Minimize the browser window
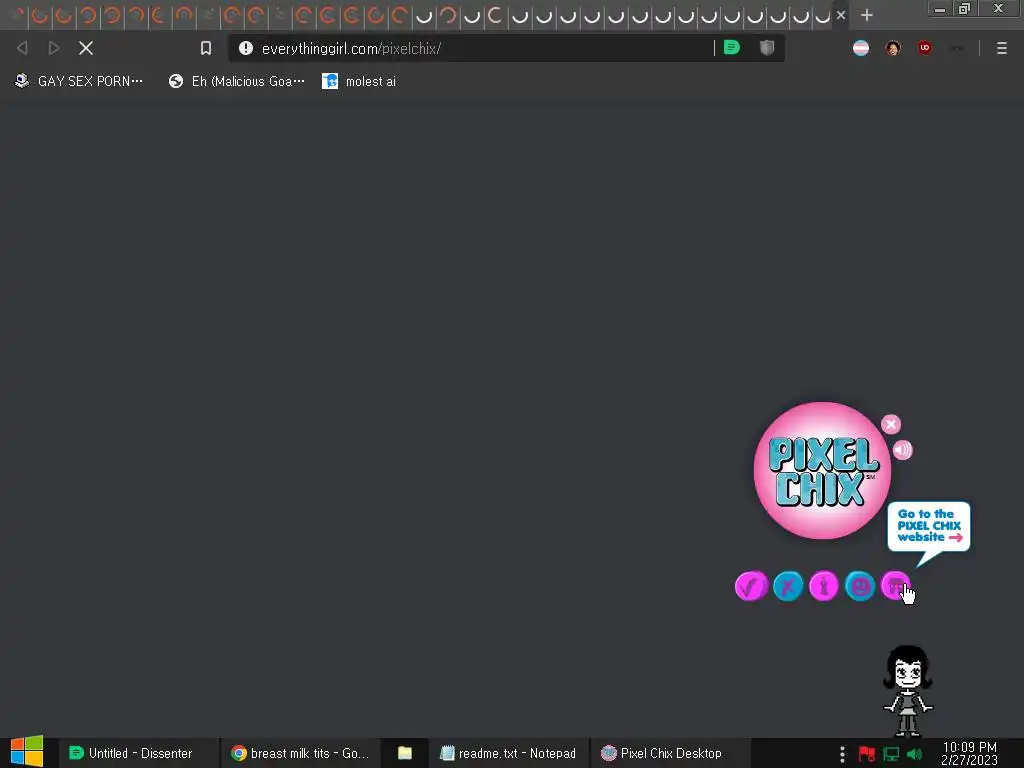This screenshot has width=1024, height=768. 940,8
